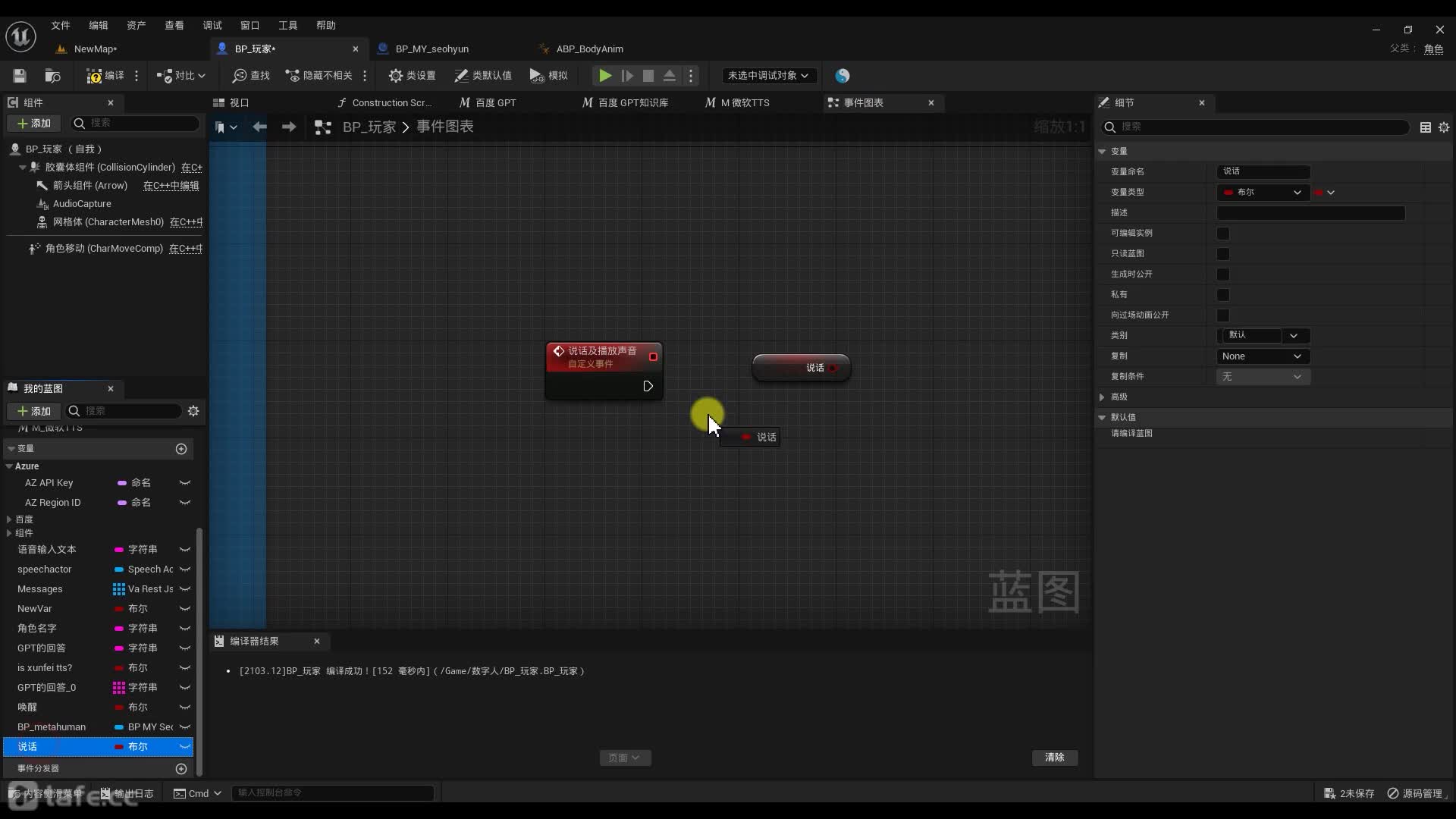The height and width of the screenshot is (819, 1456).
Task: Toggle the 向过场动画公开 checkbox
Action: (1223, 315)
